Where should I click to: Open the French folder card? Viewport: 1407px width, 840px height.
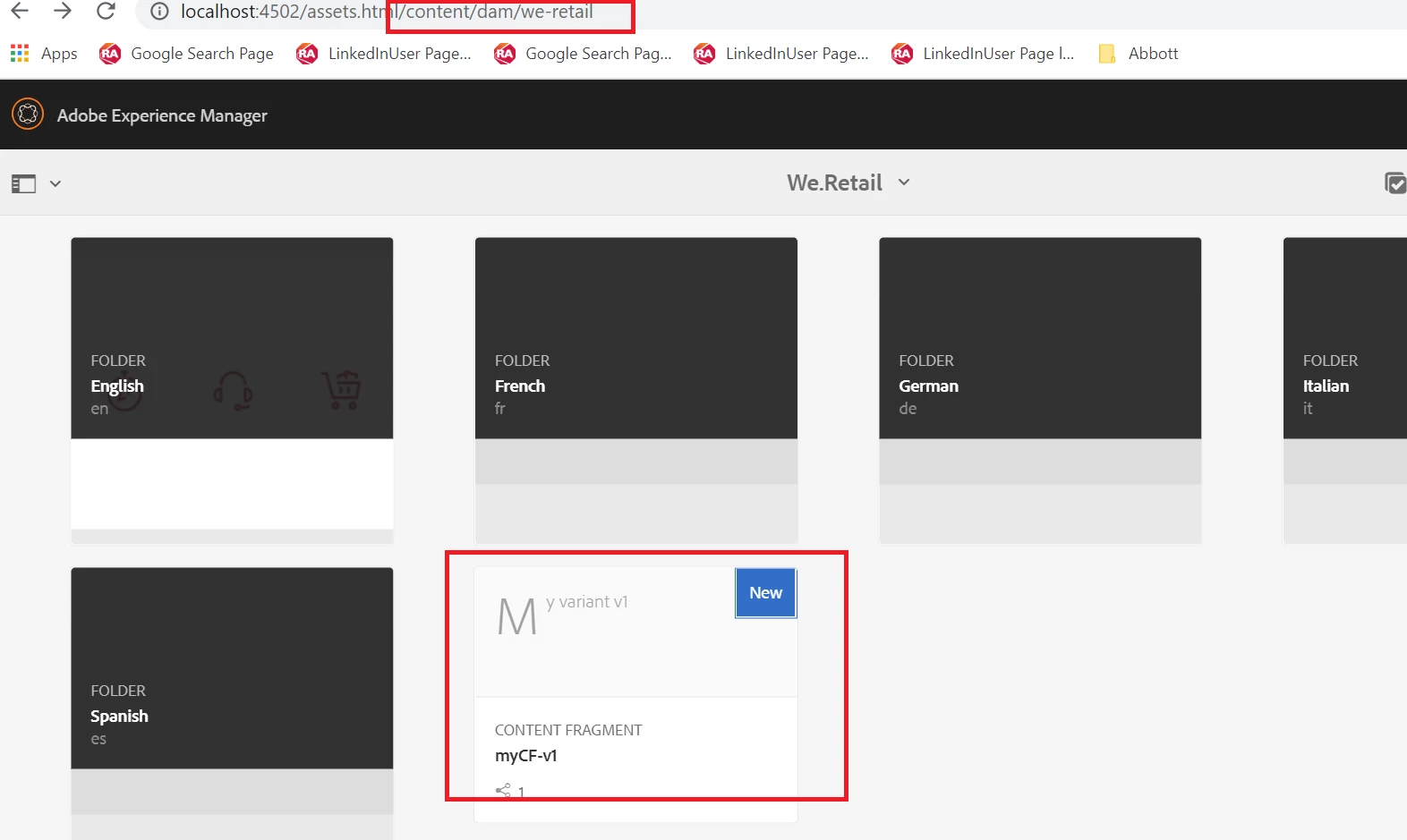pos(635,390)
